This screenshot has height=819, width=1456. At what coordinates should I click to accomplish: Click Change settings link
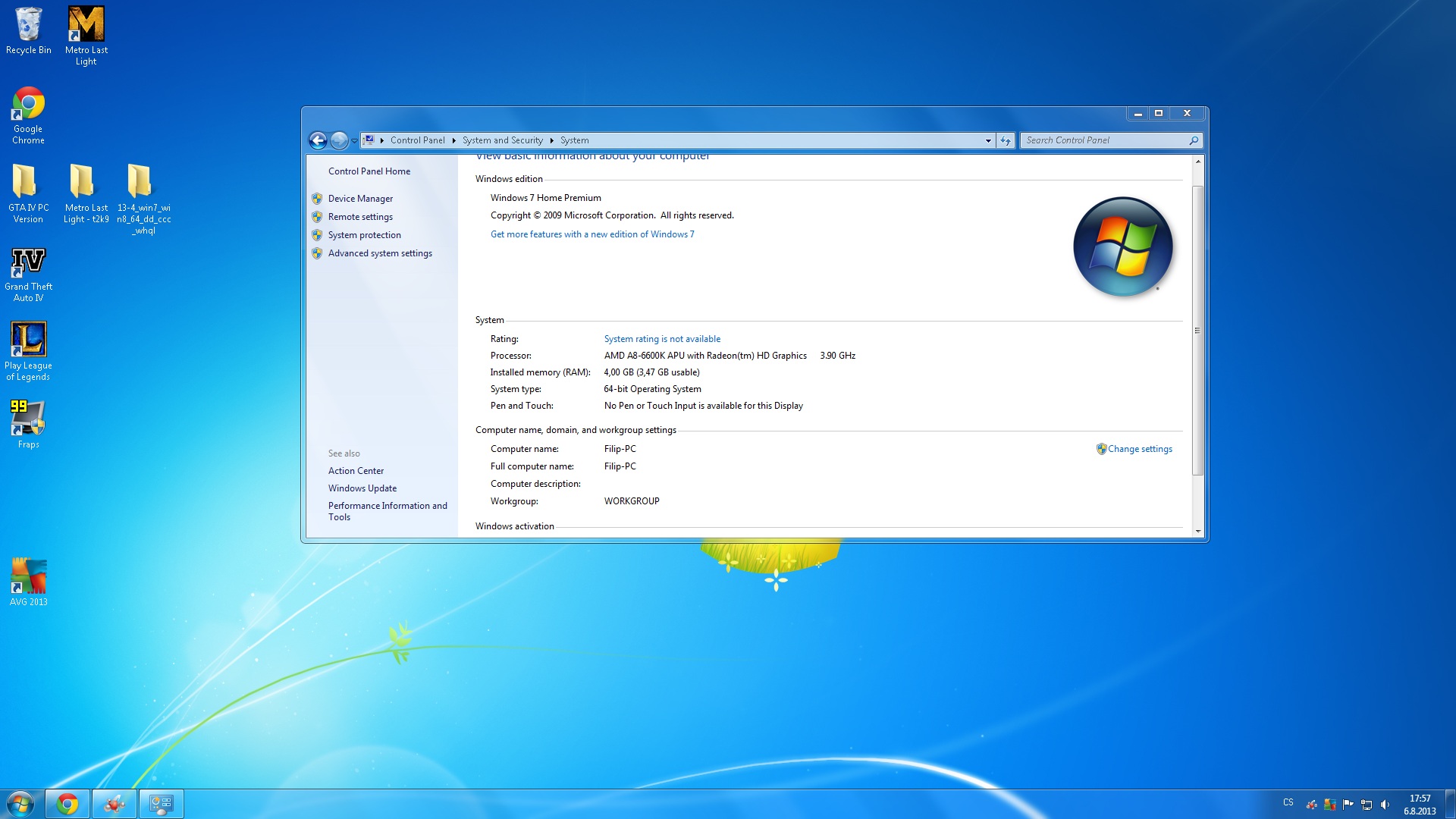coord(1140,449)
